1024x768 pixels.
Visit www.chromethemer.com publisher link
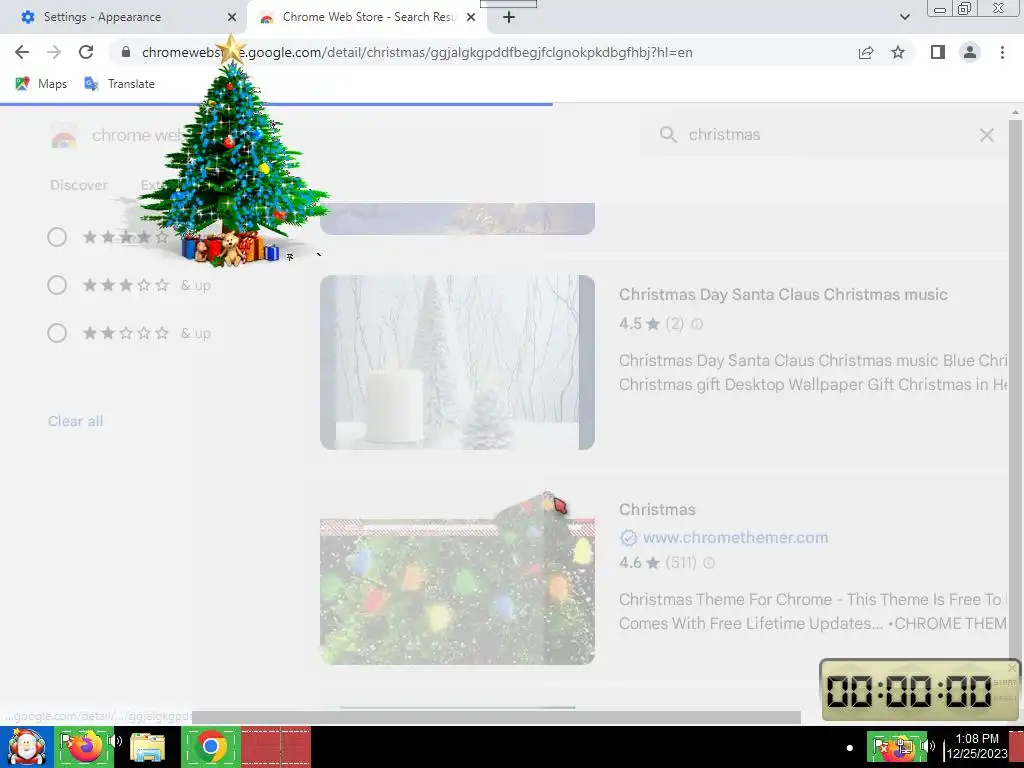[x=735, y=537]
